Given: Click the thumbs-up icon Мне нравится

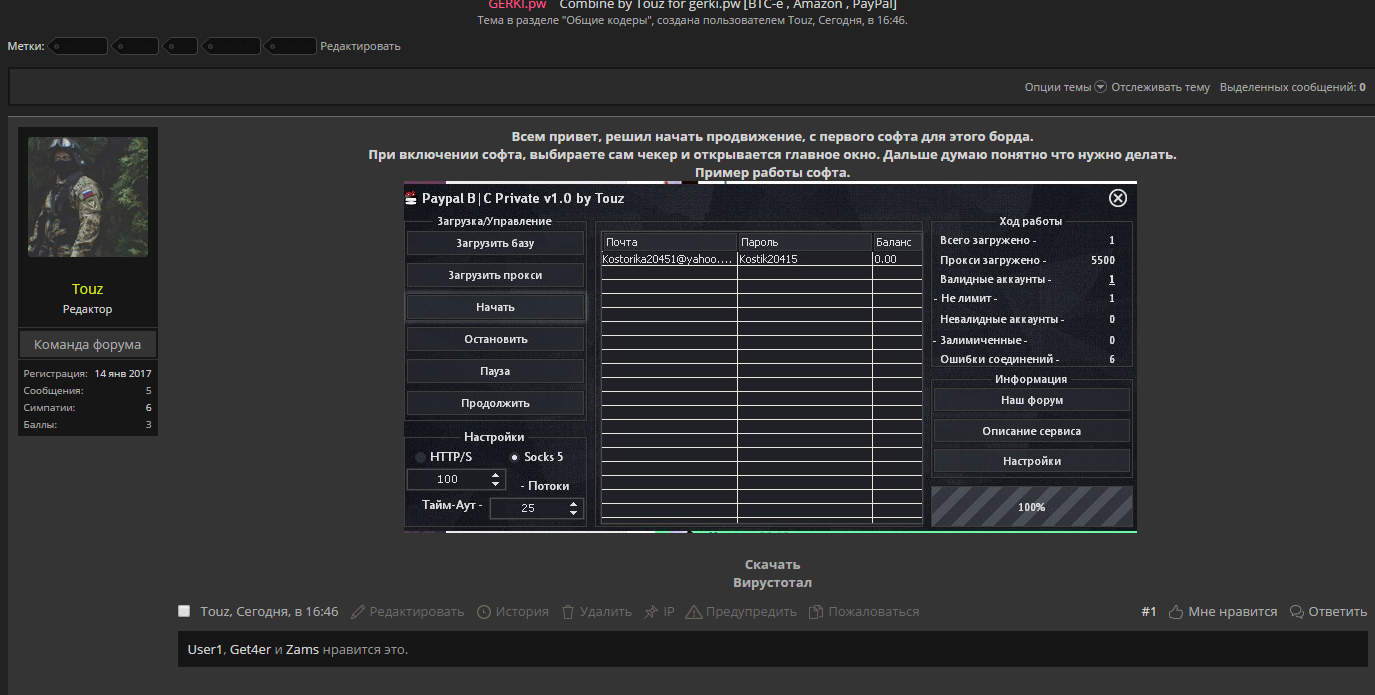Looking at the screenshot, I should pyautogui.click(x=1176, y=612).
